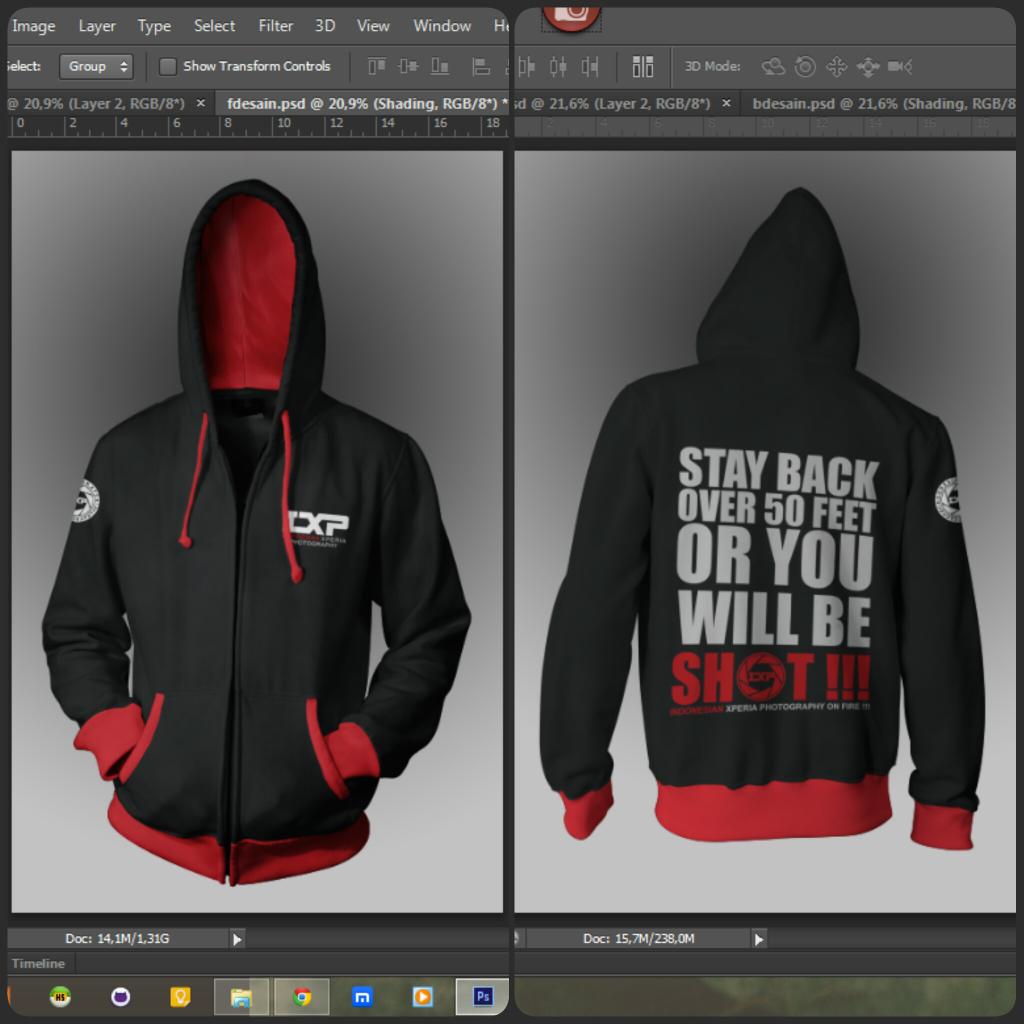This screenshot has width=1024, height=1024.
Task: Click Align bottom edges icon
Action: coord(439,66)
